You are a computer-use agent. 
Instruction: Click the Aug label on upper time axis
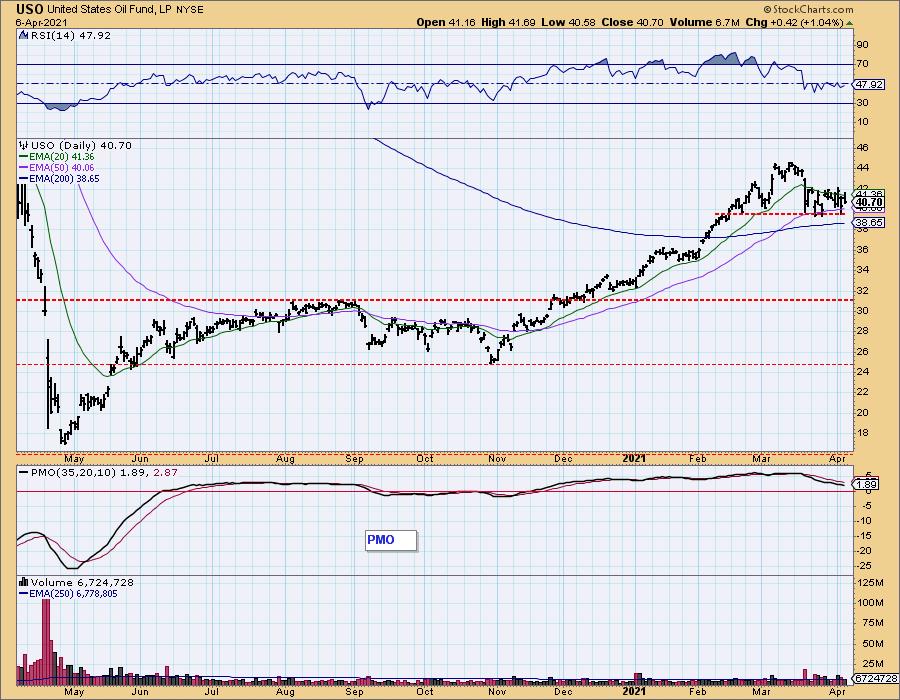tap(285, 459)
